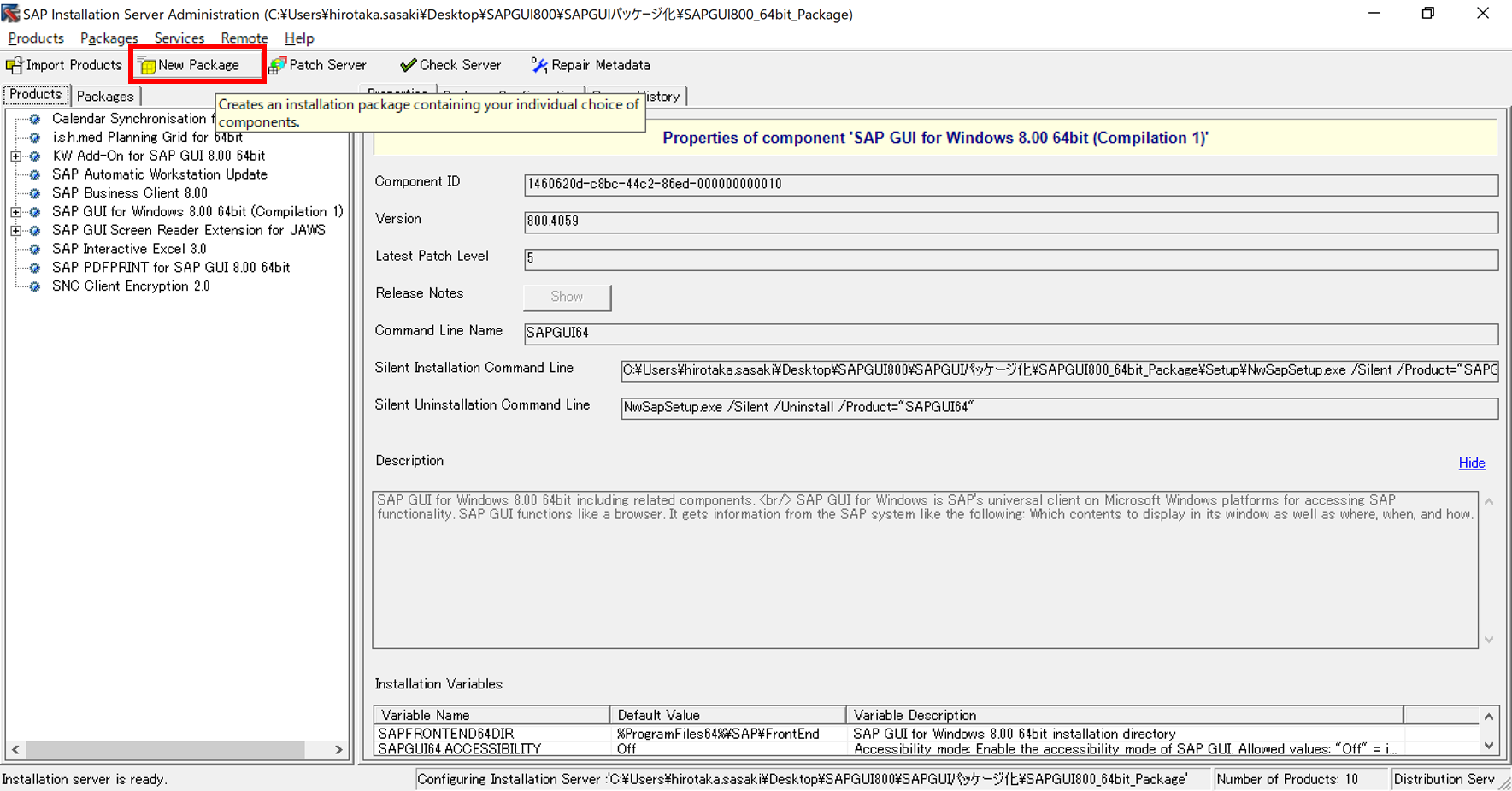Click the Installation Variables scroll-down arrow
The image size is (1512, 791).
point(1489,746)
